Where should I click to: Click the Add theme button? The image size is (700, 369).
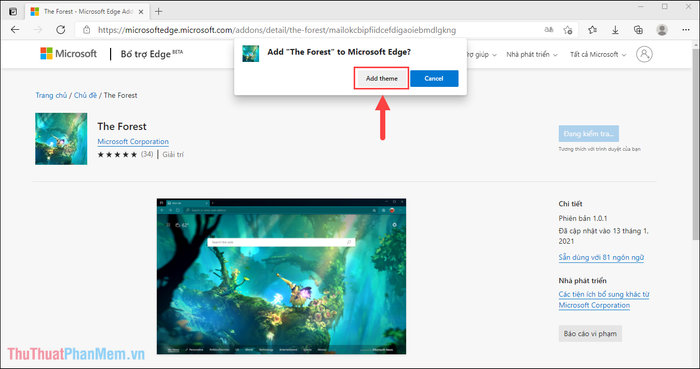(x=382, y=79)
